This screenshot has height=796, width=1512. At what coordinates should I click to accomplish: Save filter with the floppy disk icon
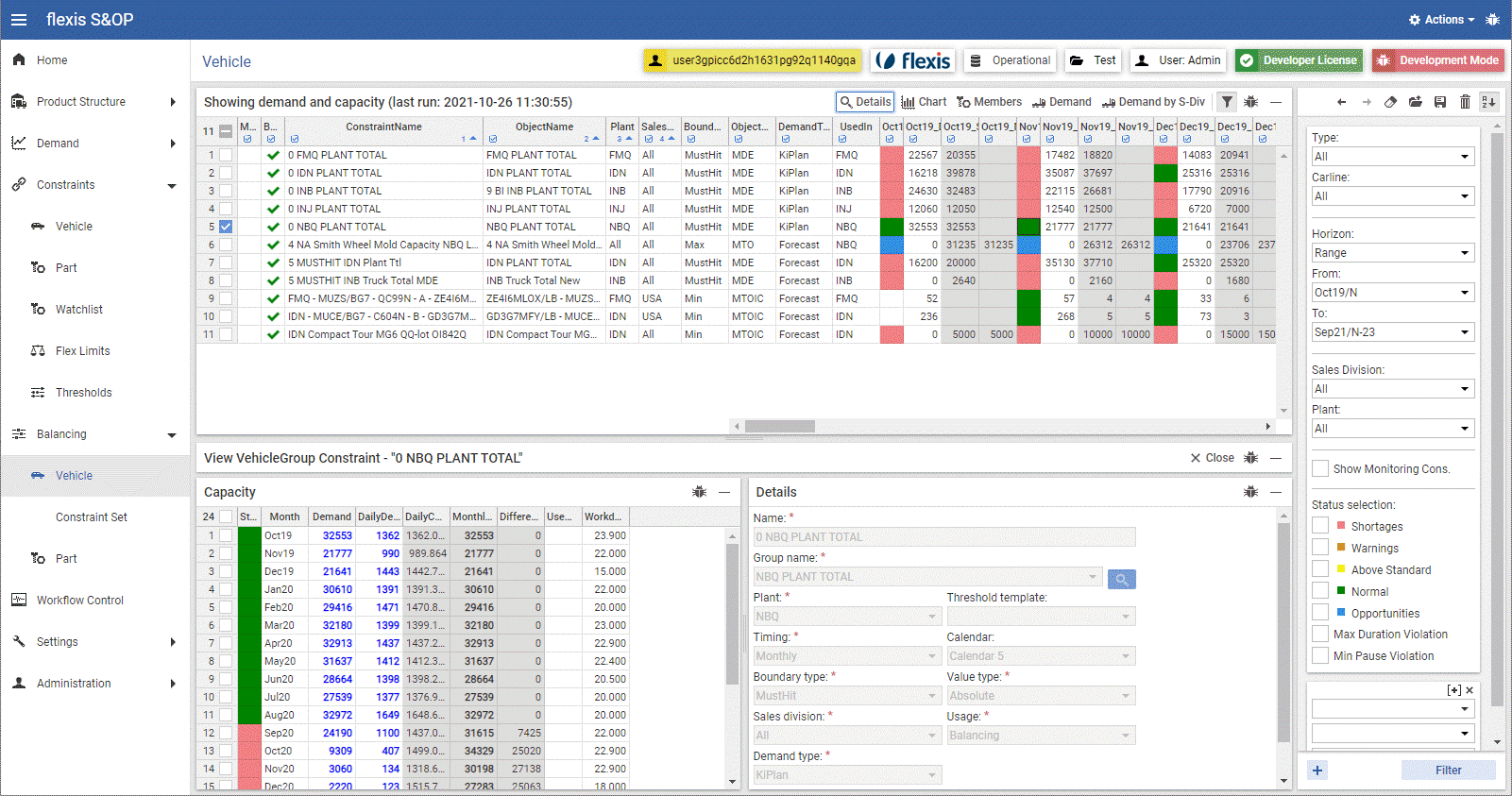pyautogui.click(x=1439, y=102)
